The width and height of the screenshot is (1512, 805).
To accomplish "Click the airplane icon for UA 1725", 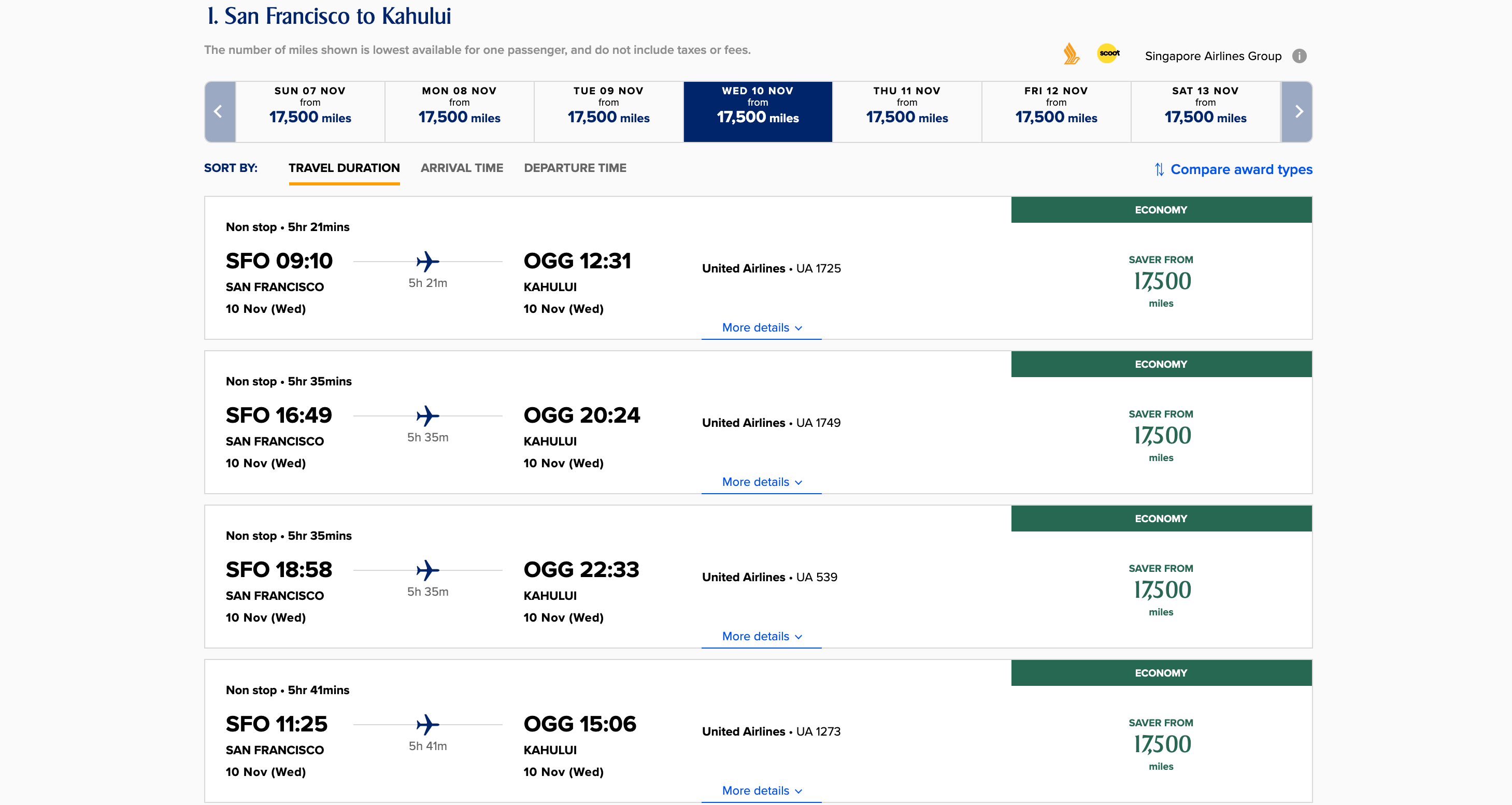I will 428,262.
